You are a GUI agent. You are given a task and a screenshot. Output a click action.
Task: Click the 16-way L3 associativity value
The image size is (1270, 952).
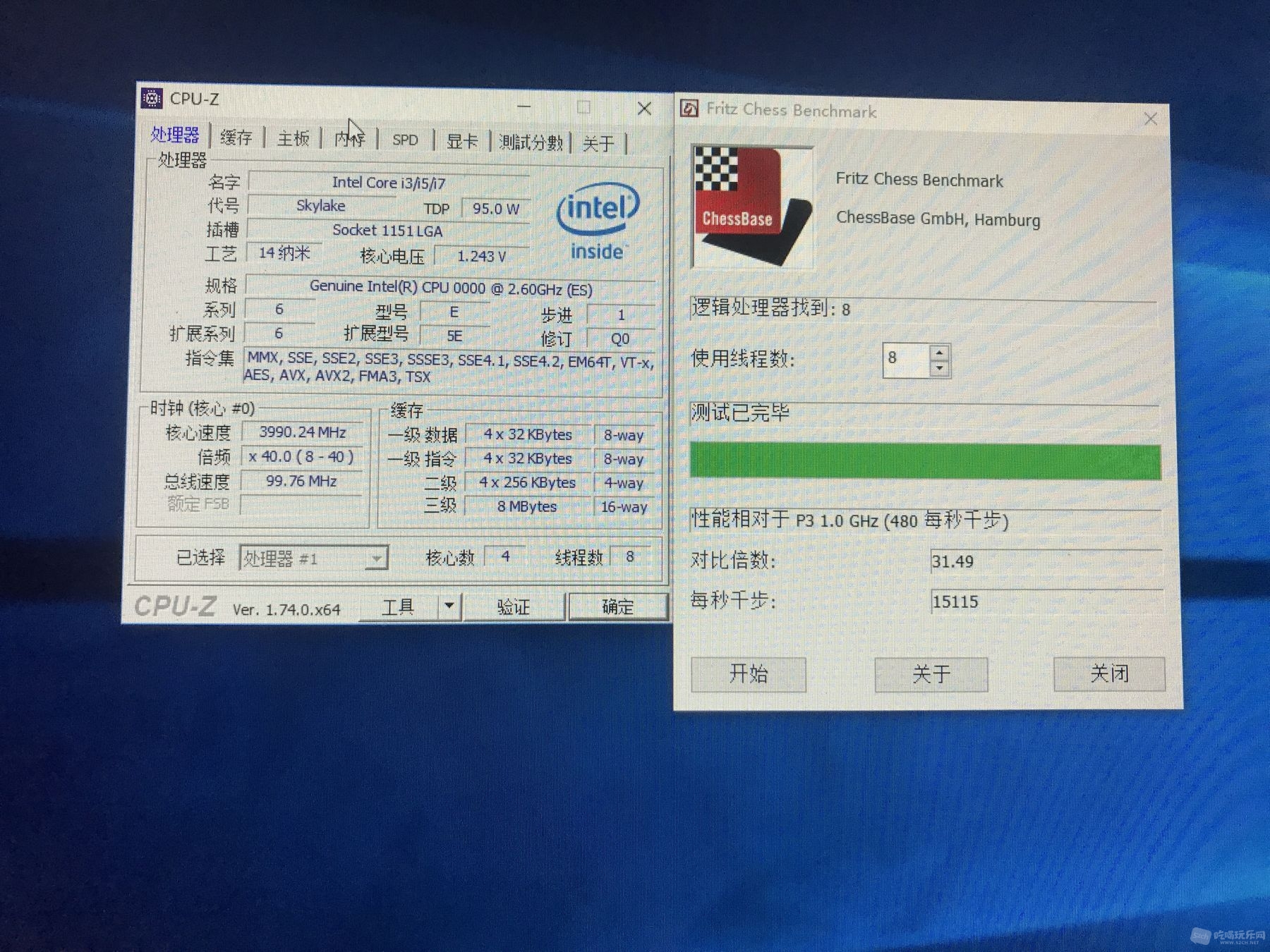[x=624, y=507]
